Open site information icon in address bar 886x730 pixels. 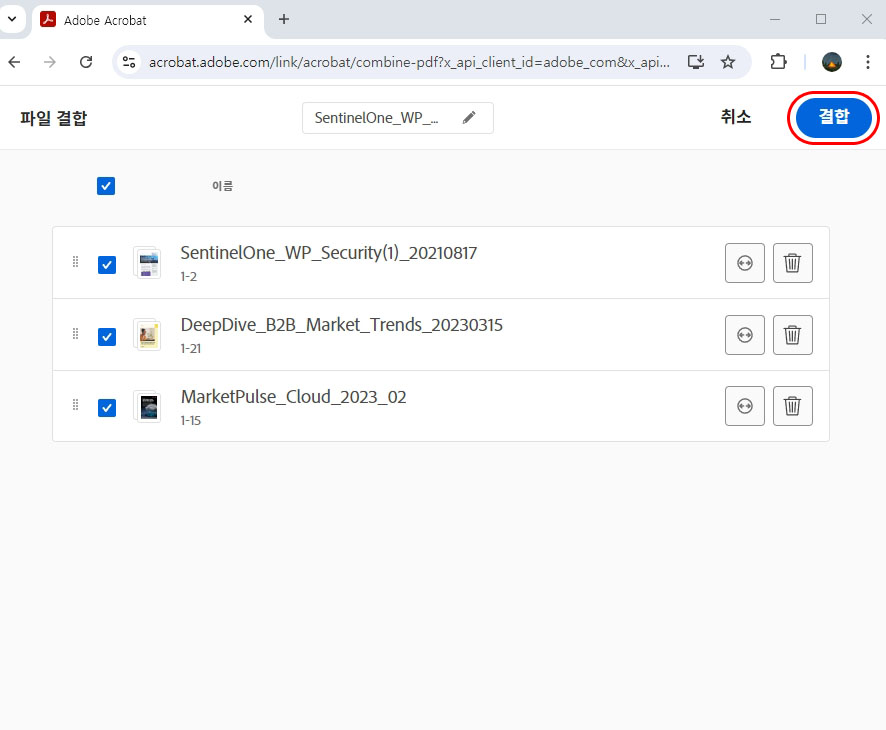(x=129, y=62)
